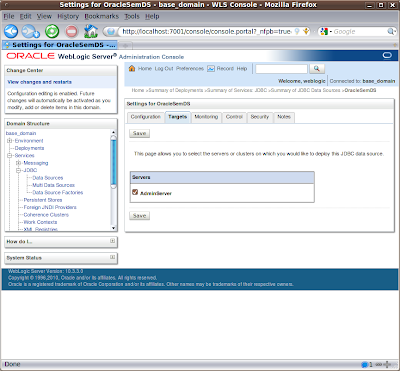The image size is (400, 371).
Task: Expand the Environment tree node
Action: tap(10, 141)
